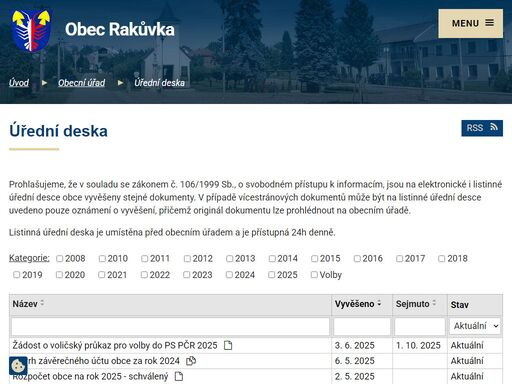Click the hamburger lines icon in MENU
The height and width of the screenshot is (384, 512).
tap(489, 23)
